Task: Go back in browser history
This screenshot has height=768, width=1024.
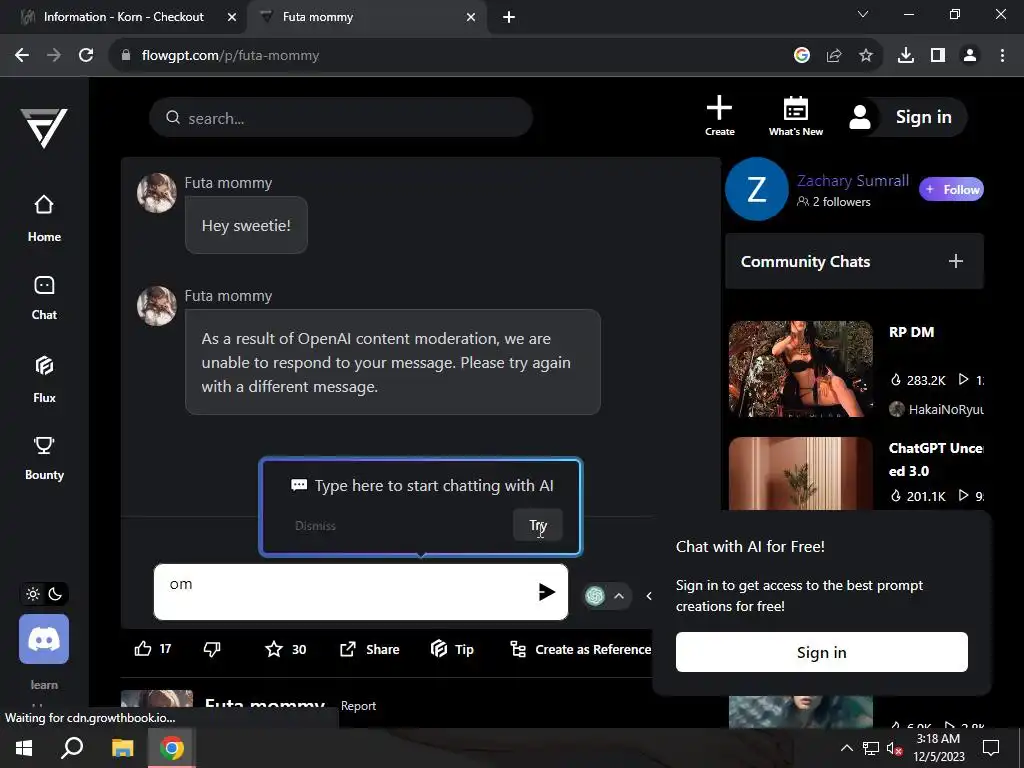Action: [x=22, y=56]
